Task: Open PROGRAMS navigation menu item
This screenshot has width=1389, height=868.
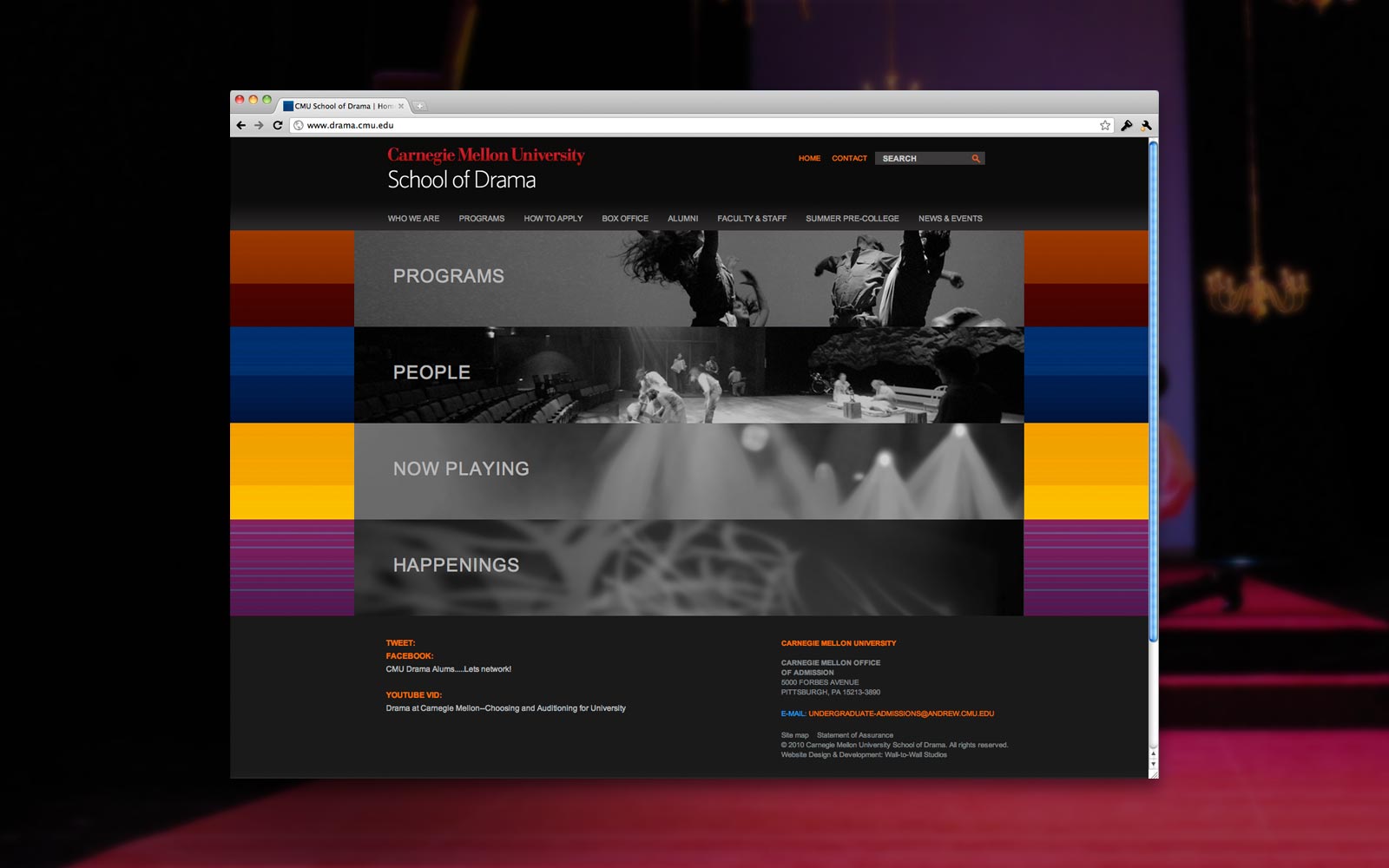Action: coord(482,219)
